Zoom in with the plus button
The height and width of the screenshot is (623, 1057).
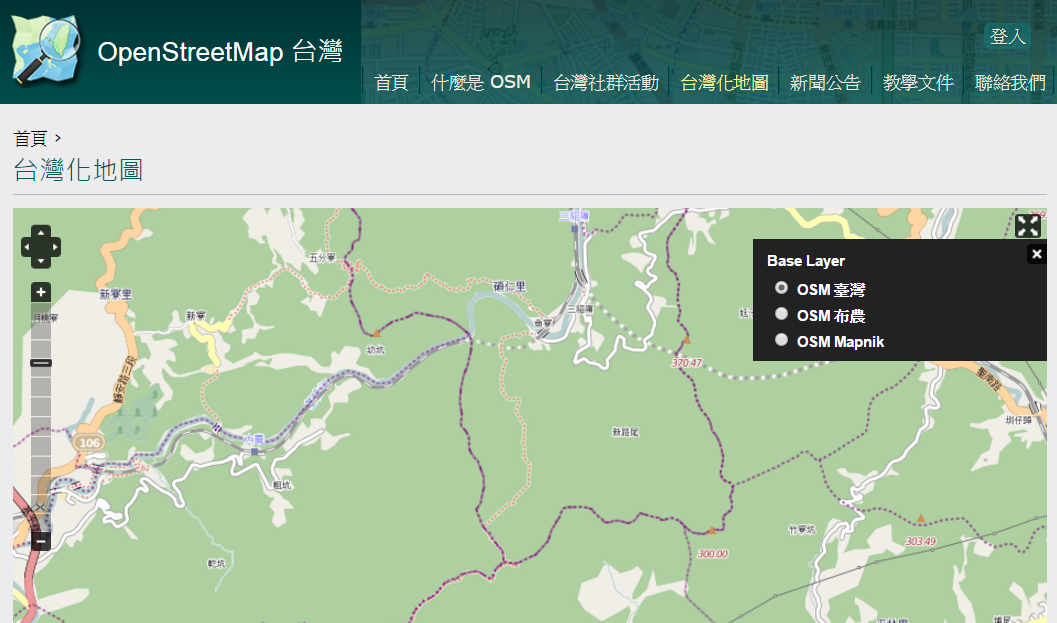(41, 292)
